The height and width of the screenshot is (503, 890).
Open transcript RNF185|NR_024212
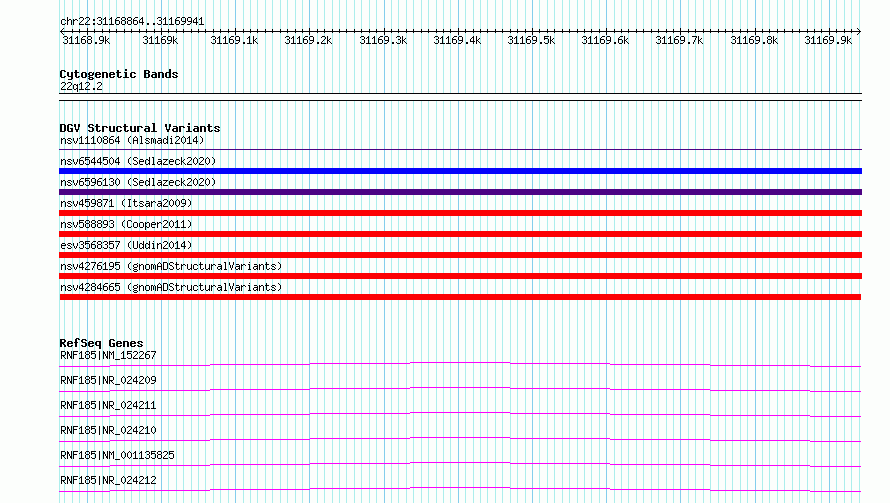[x=108, y=480]
